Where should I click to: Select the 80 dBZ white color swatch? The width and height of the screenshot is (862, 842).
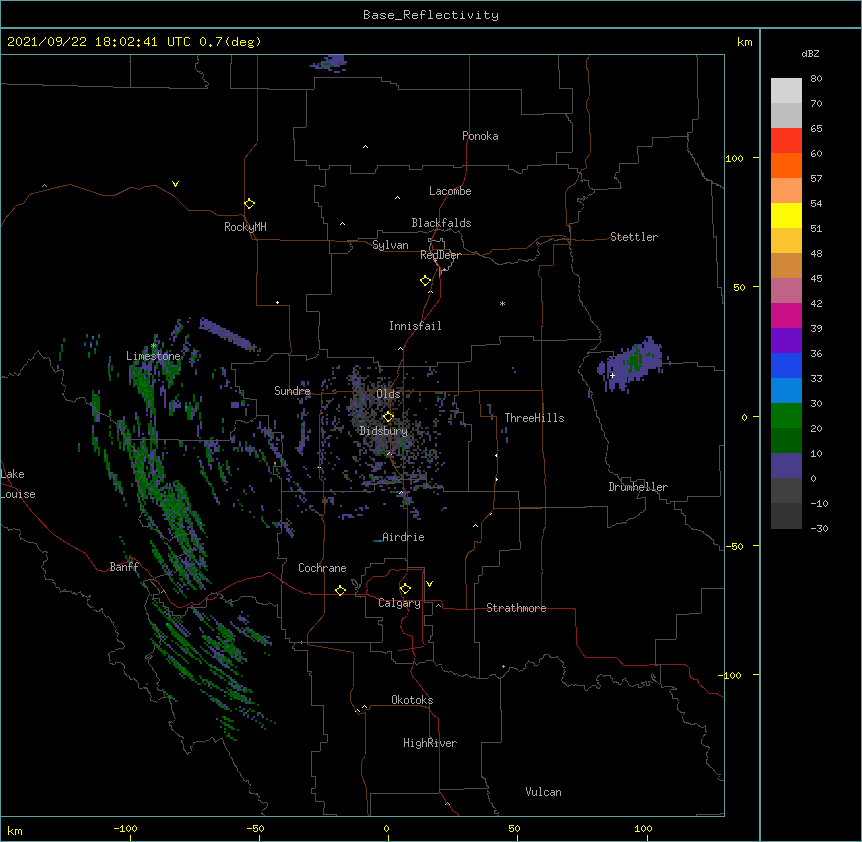(x=786, y=91)
